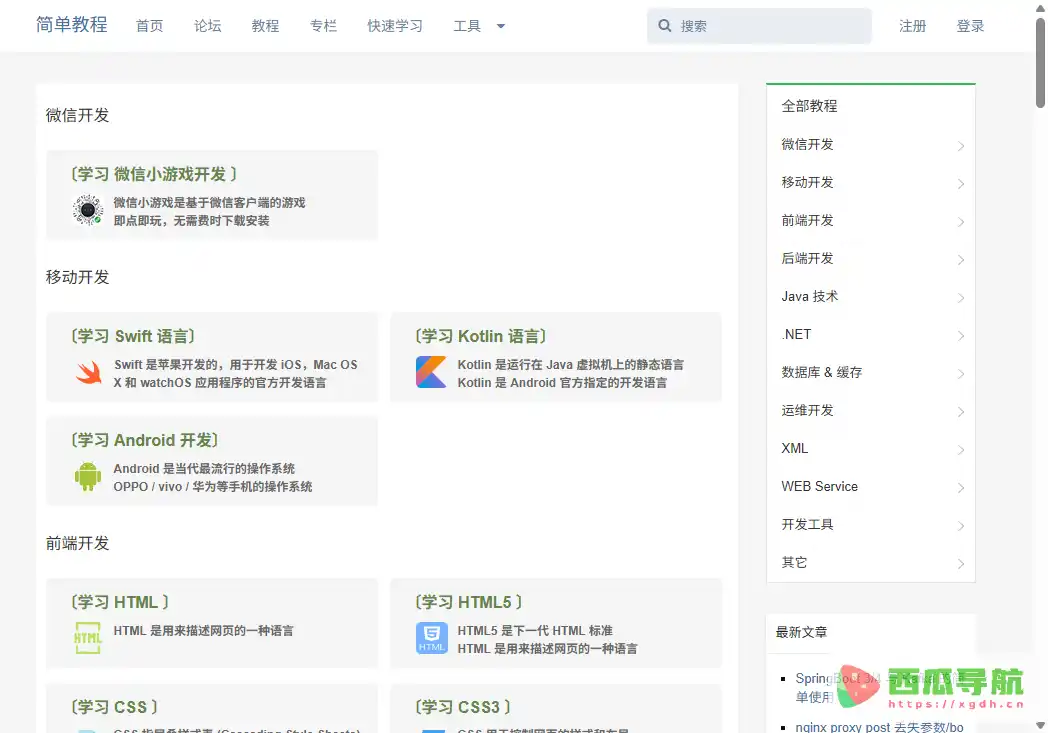
Task: Open nginx proxy post article link
Action: coord(879,726)
